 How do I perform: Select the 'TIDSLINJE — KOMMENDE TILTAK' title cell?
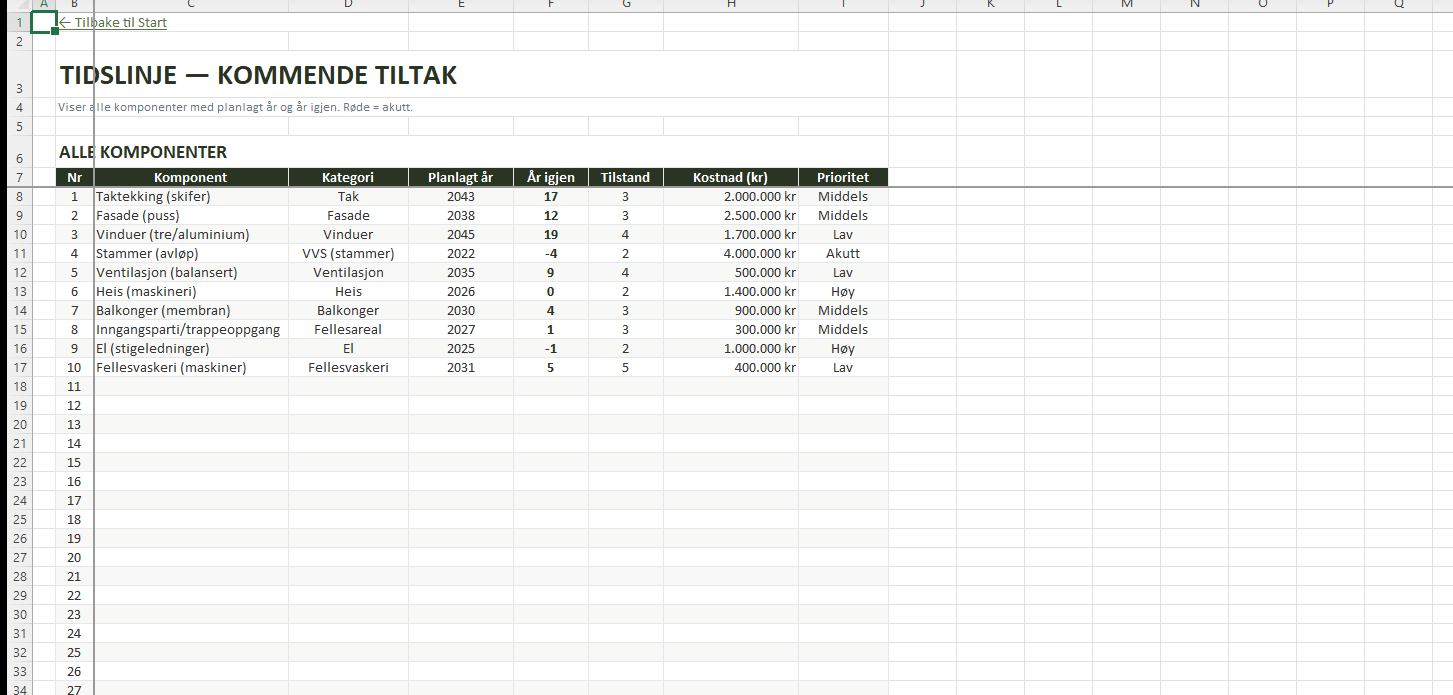[258, 76]
